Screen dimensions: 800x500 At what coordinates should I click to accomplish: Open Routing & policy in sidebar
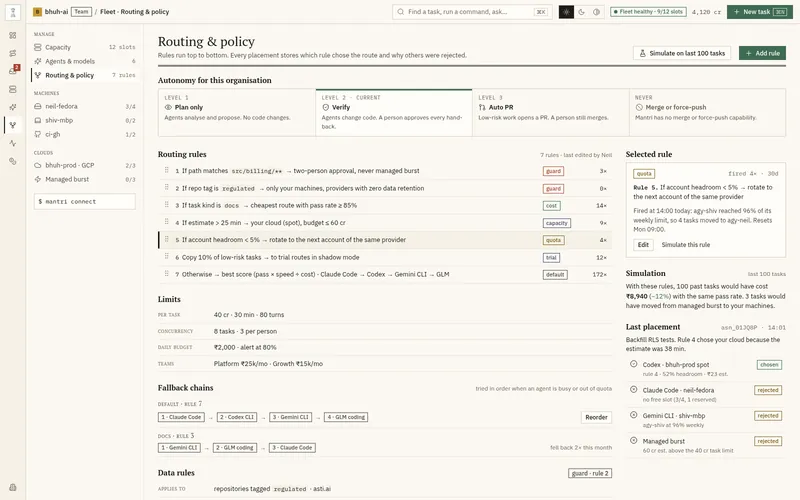coord(85,75)
